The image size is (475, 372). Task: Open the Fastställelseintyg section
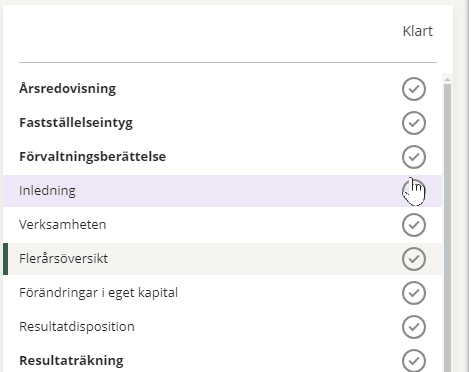(76, 123)
